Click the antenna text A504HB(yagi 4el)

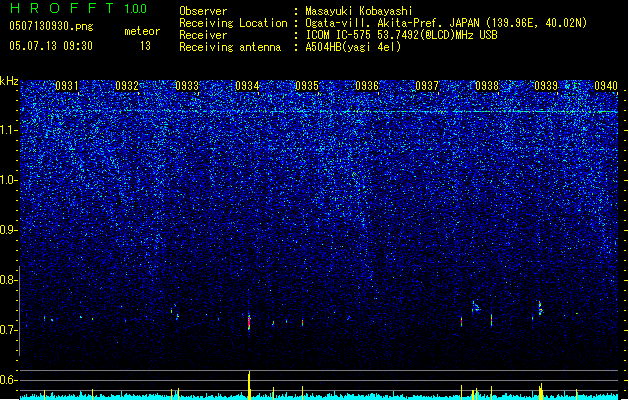[x=353, y=47]
